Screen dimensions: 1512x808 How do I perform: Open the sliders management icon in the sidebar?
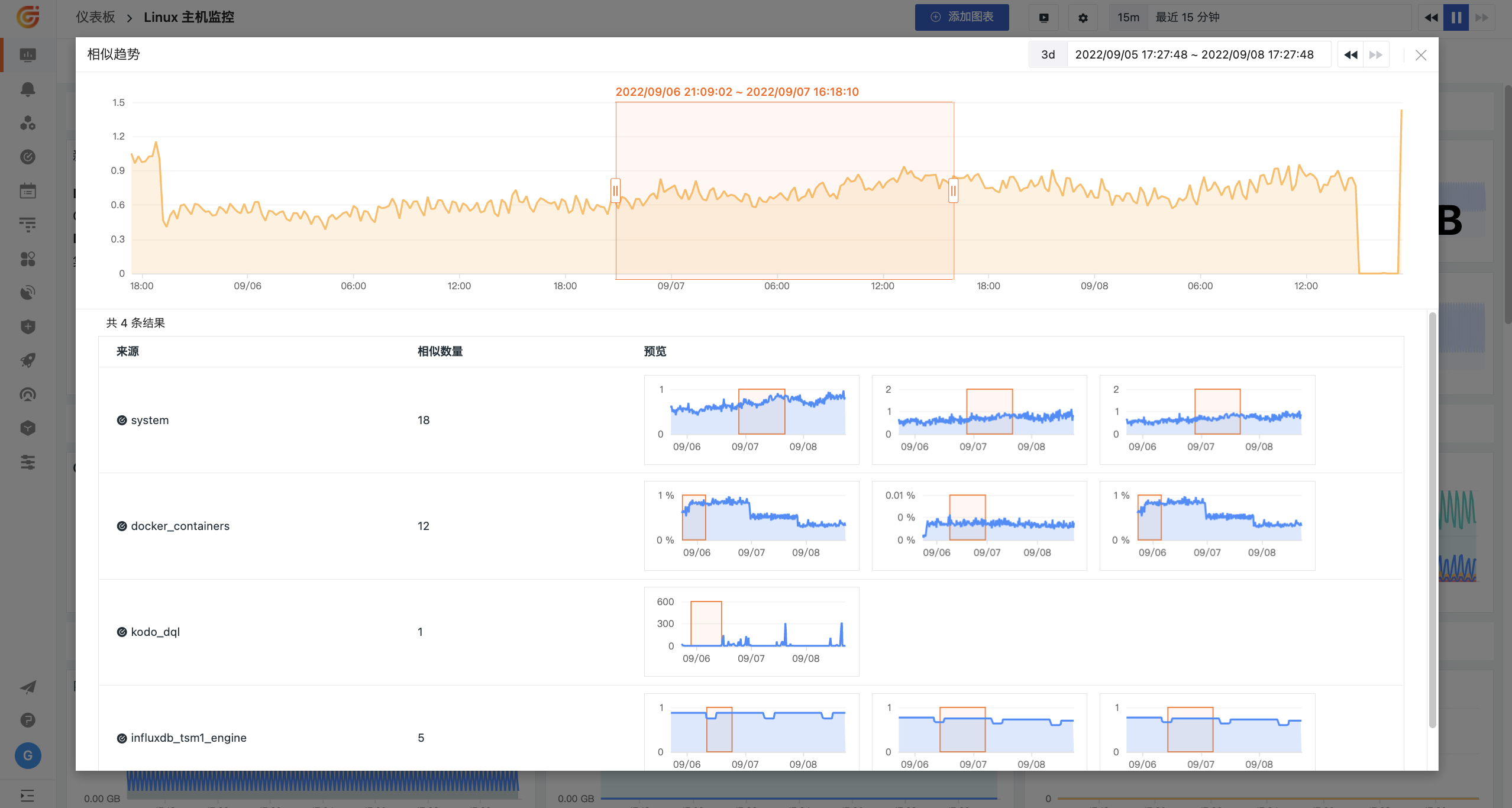click(28, 462)
